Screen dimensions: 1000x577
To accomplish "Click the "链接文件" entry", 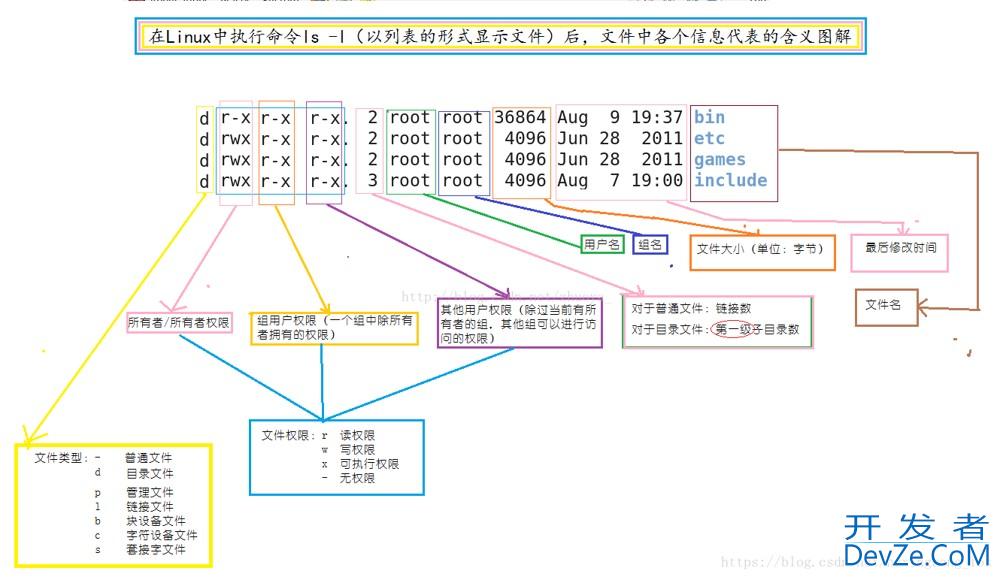I will (x=149, y=507).
